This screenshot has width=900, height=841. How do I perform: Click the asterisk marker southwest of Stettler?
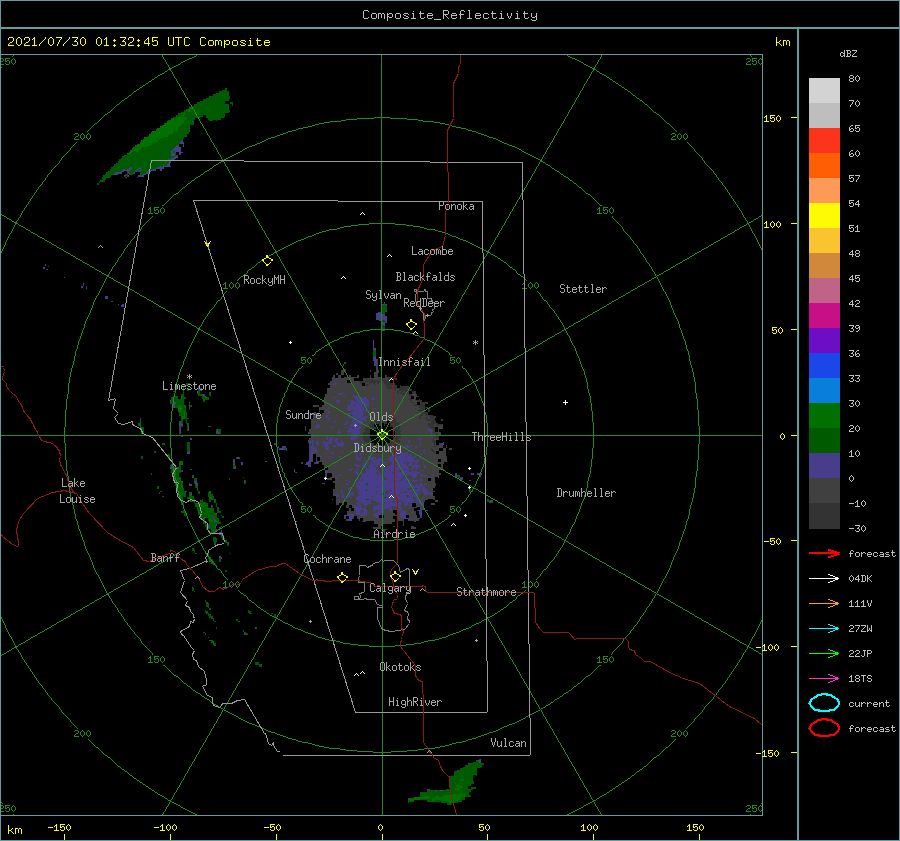click(x=475, y=343)
